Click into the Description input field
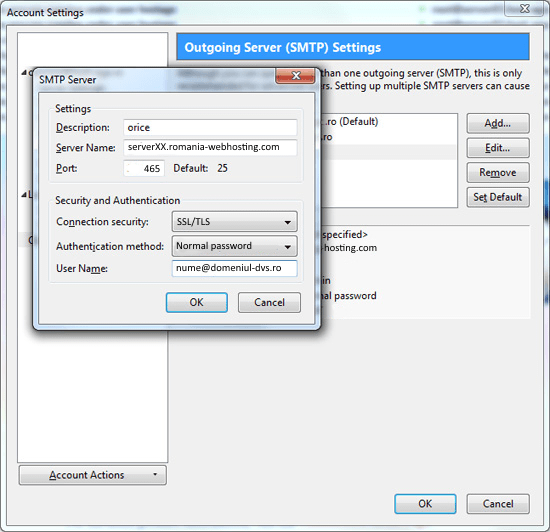Screen dimensions: 550x532 click(x=210, y=127)
